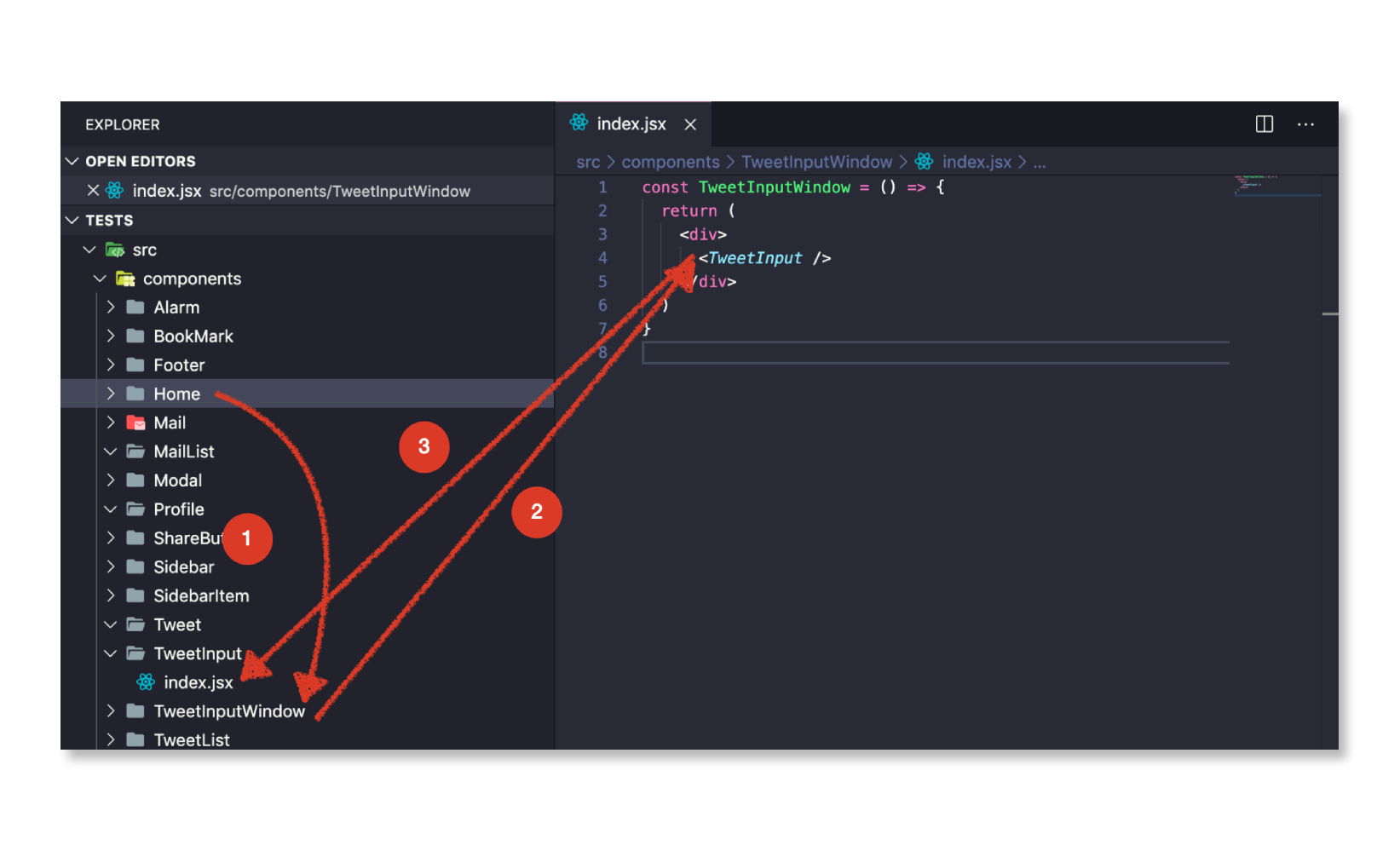
Task: Click TweetInputWindow in the breadcrumb
Action: pos(815,162)
